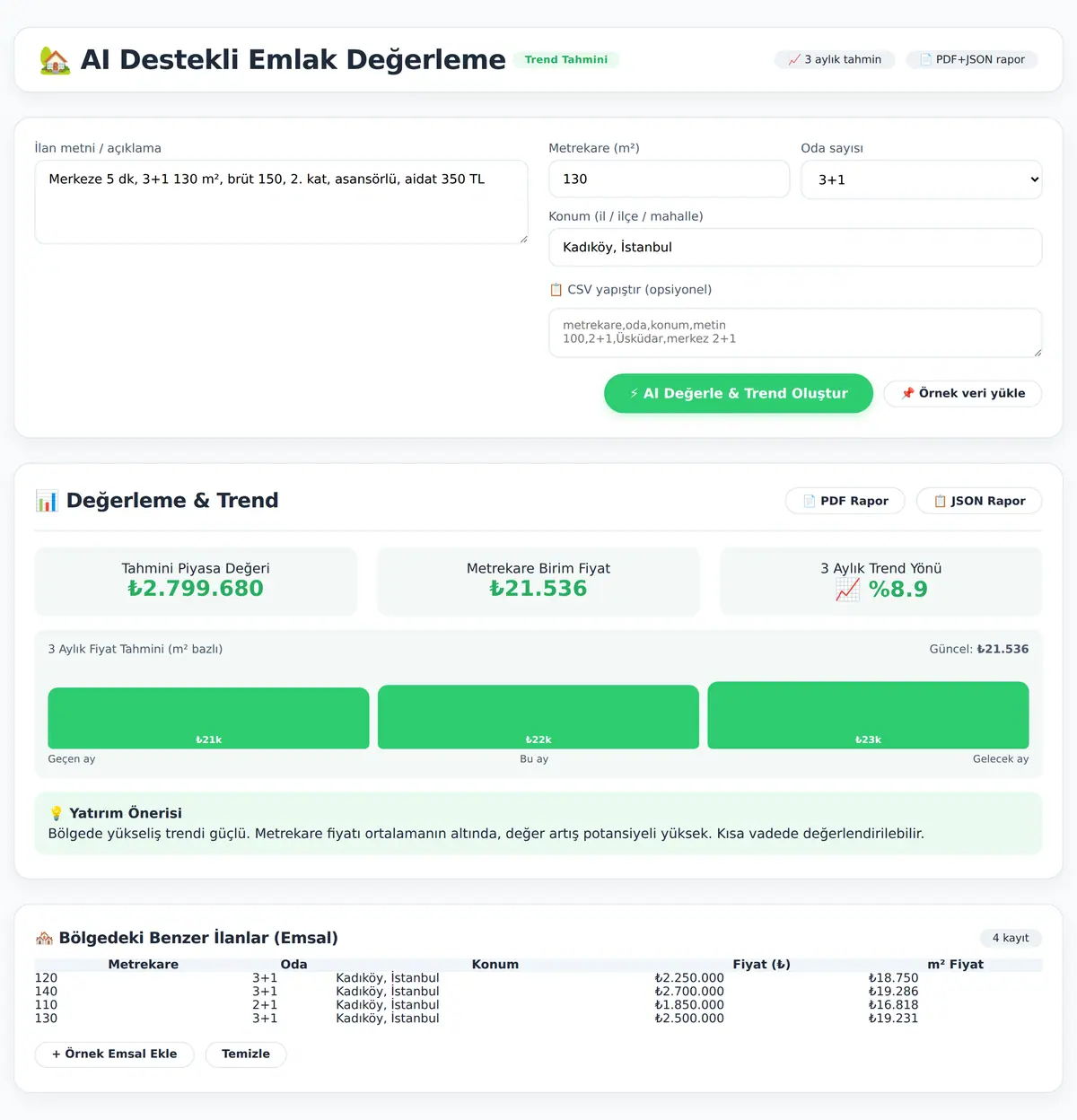Click the house logo icon in header
The width and height of the screenshot is (1077, 1120).
(x=55, y=60)
